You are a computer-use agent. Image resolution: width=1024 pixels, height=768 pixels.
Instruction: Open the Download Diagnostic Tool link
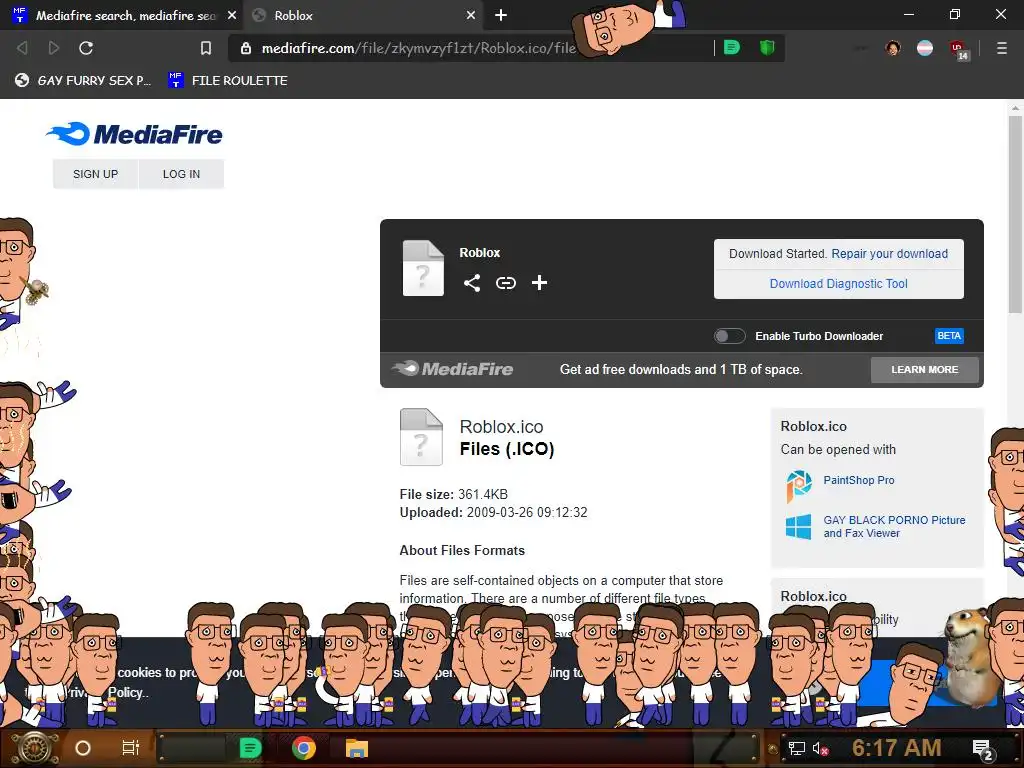(x=839, y=283)
